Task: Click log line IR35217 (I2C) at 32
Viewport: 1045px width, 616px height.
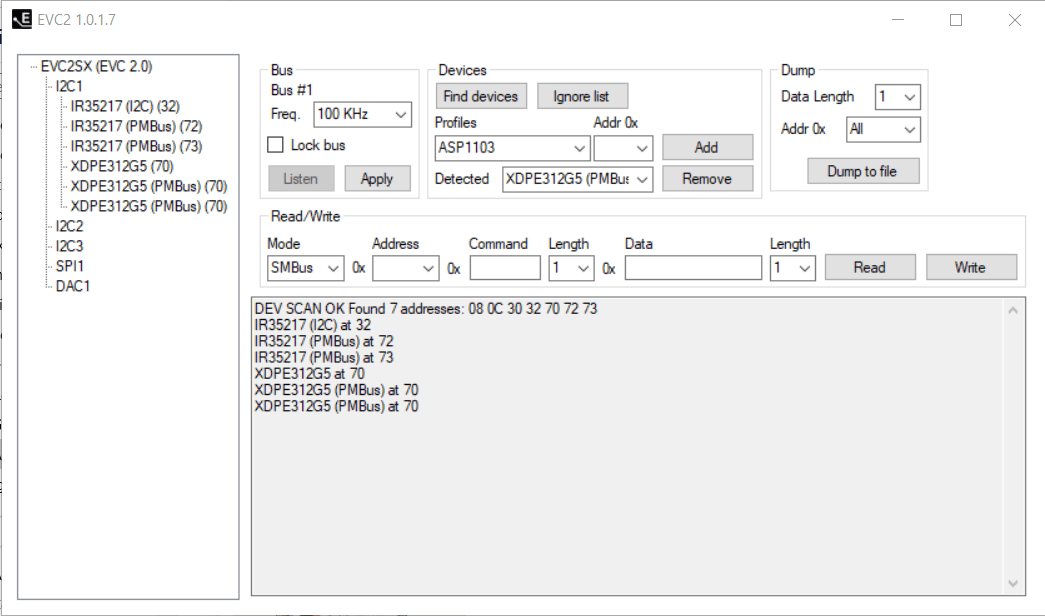Action: (313, 325)
